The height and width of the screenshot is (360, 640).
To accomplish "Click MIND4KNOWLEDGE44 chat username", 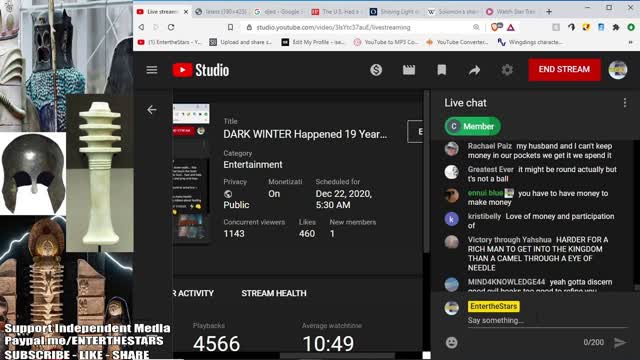I will click(x=506, y=282).
